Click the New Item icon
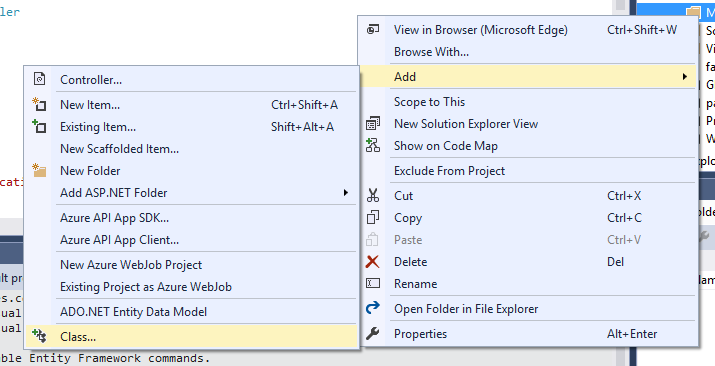 pos(39,104)
